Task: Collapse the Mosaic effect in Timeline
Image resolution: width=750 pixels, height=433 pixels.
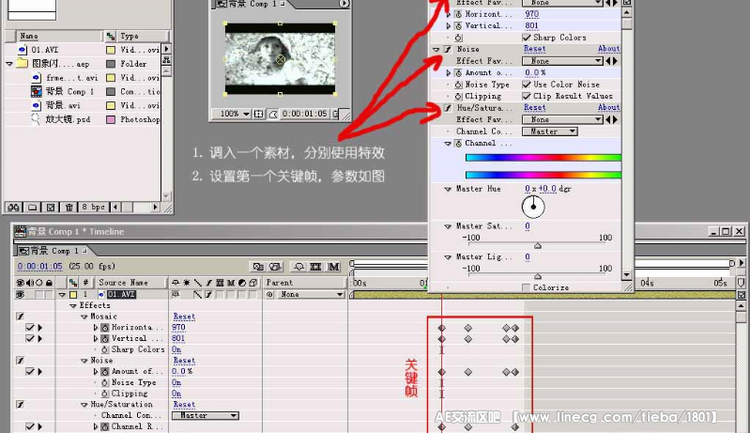Action: (x=84, y=316)
